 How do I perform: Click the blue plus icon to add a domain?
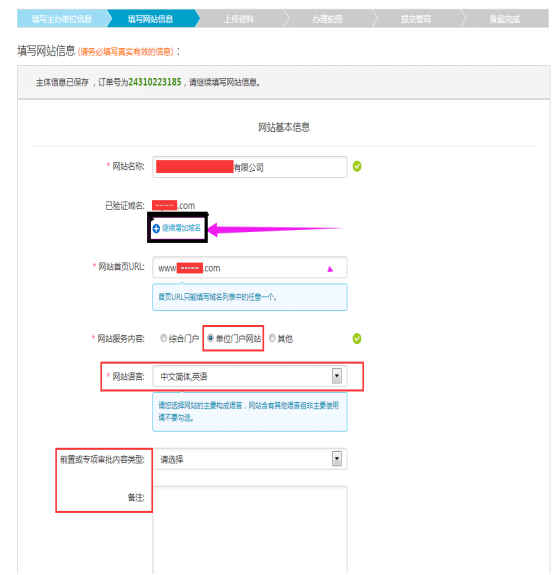[156, 228]
